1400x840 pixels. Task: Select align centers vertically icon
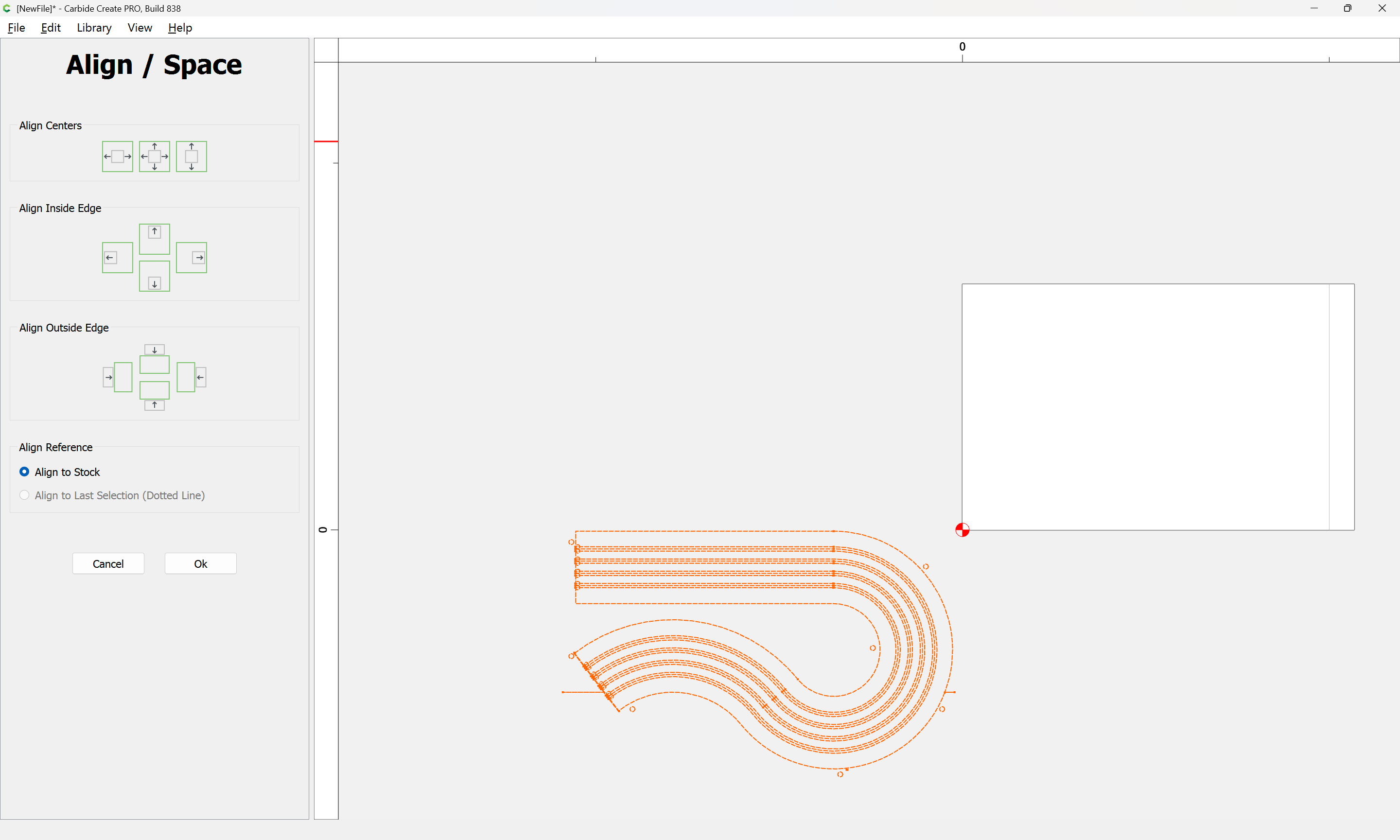(191, 156)
